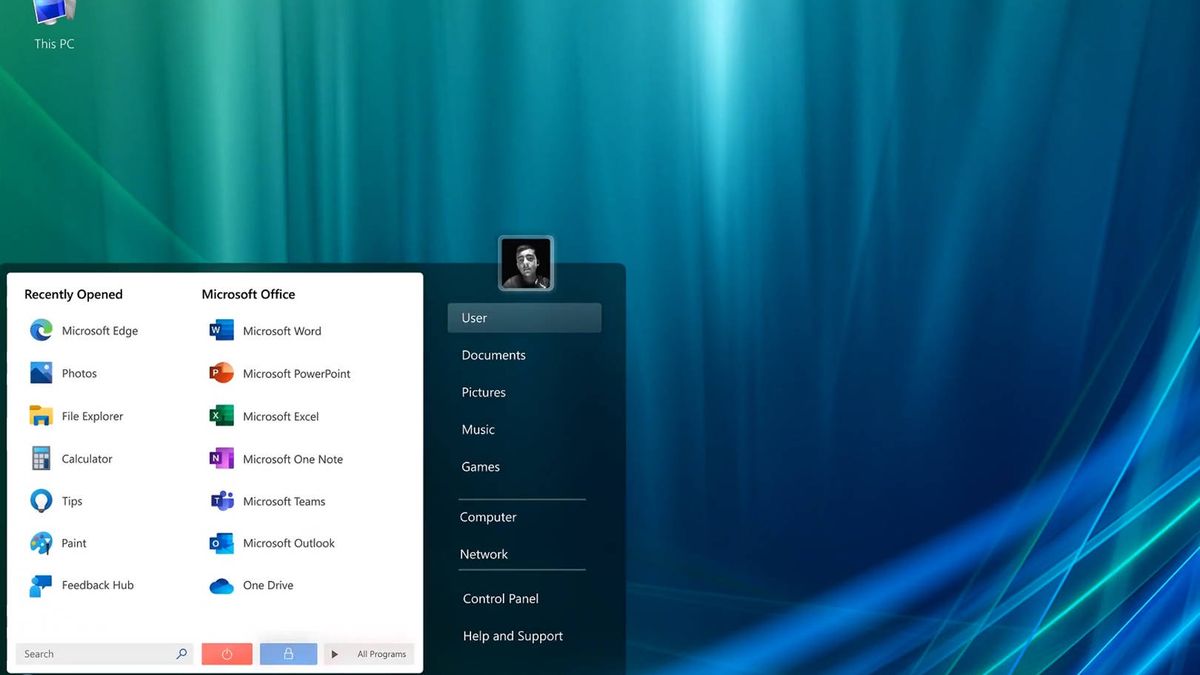Image resolution: width=1200 pixels, height=675 pixels.
Task: Click the PowerPoint icon
Action: pyautogui.click(x=222, y=373)
